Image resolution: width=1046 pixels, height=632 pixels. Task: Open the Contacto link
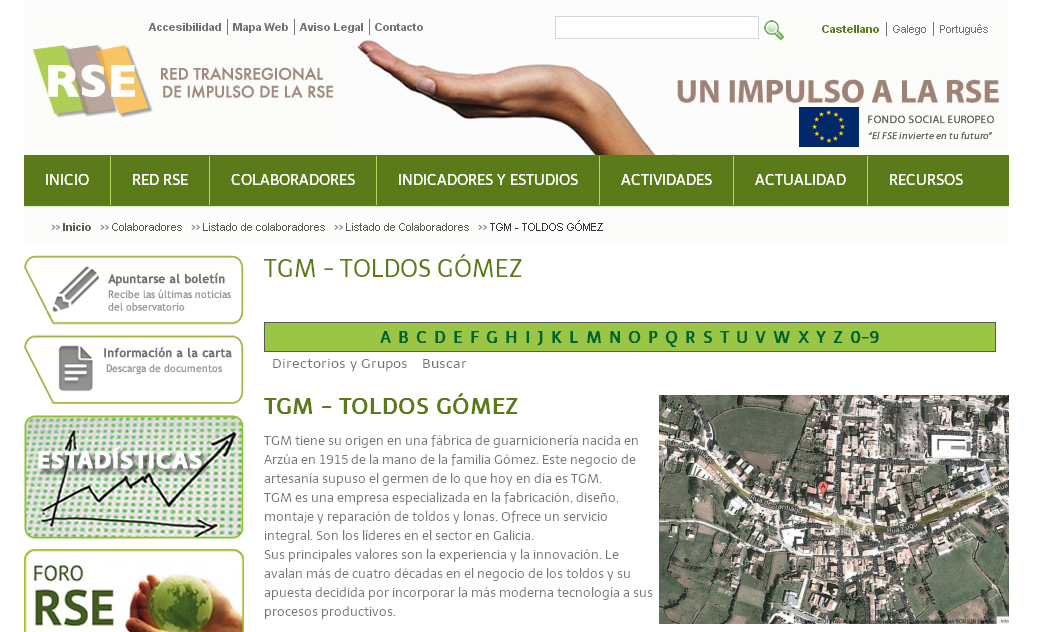399,27
